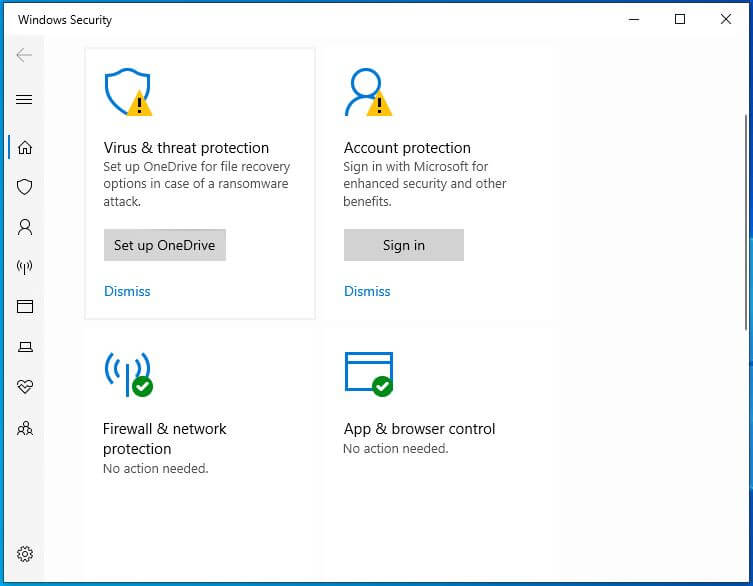Open App & browser control sidebar icon
The height and width of the screenshot is (586, 753).
click(25, 307)
